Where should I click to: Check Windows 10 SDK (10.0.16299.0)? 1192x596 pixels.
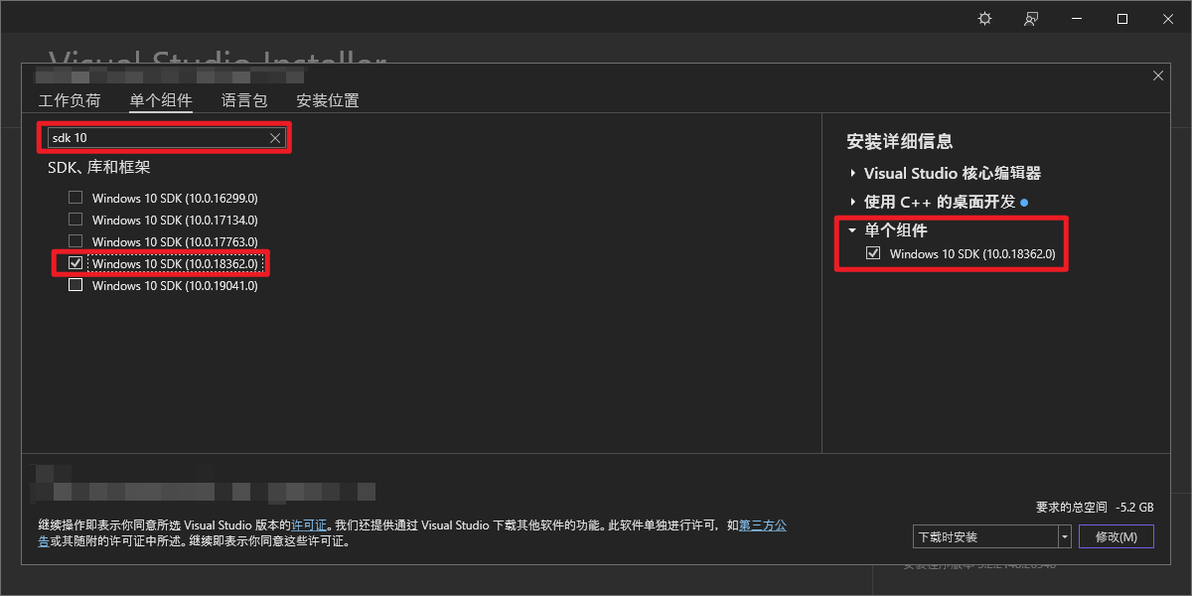(x=75, y=198)
